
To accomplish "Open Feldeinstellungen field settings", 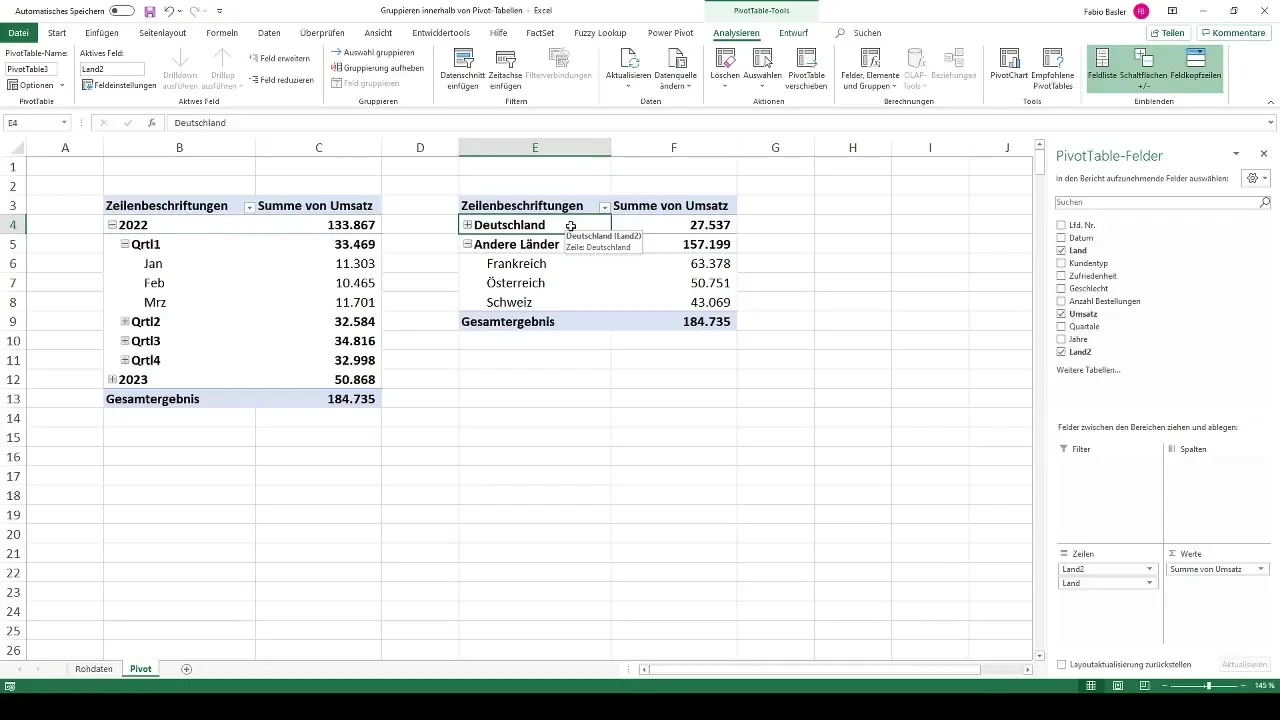I will point(120,85).
